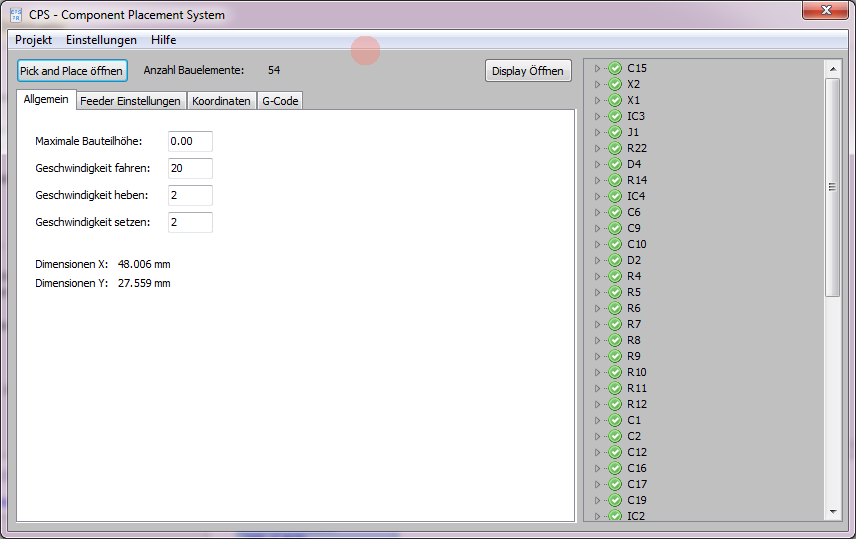Click the green check icon beside R10
This screenshot has width=856, height=539.
[615, 372]
